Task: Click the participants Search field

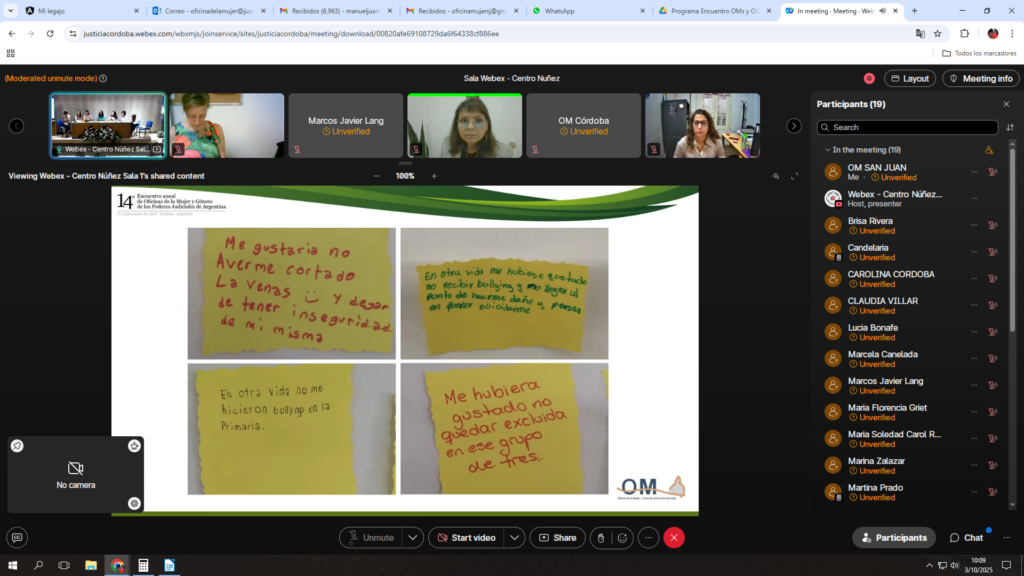Action: point(907,127)
